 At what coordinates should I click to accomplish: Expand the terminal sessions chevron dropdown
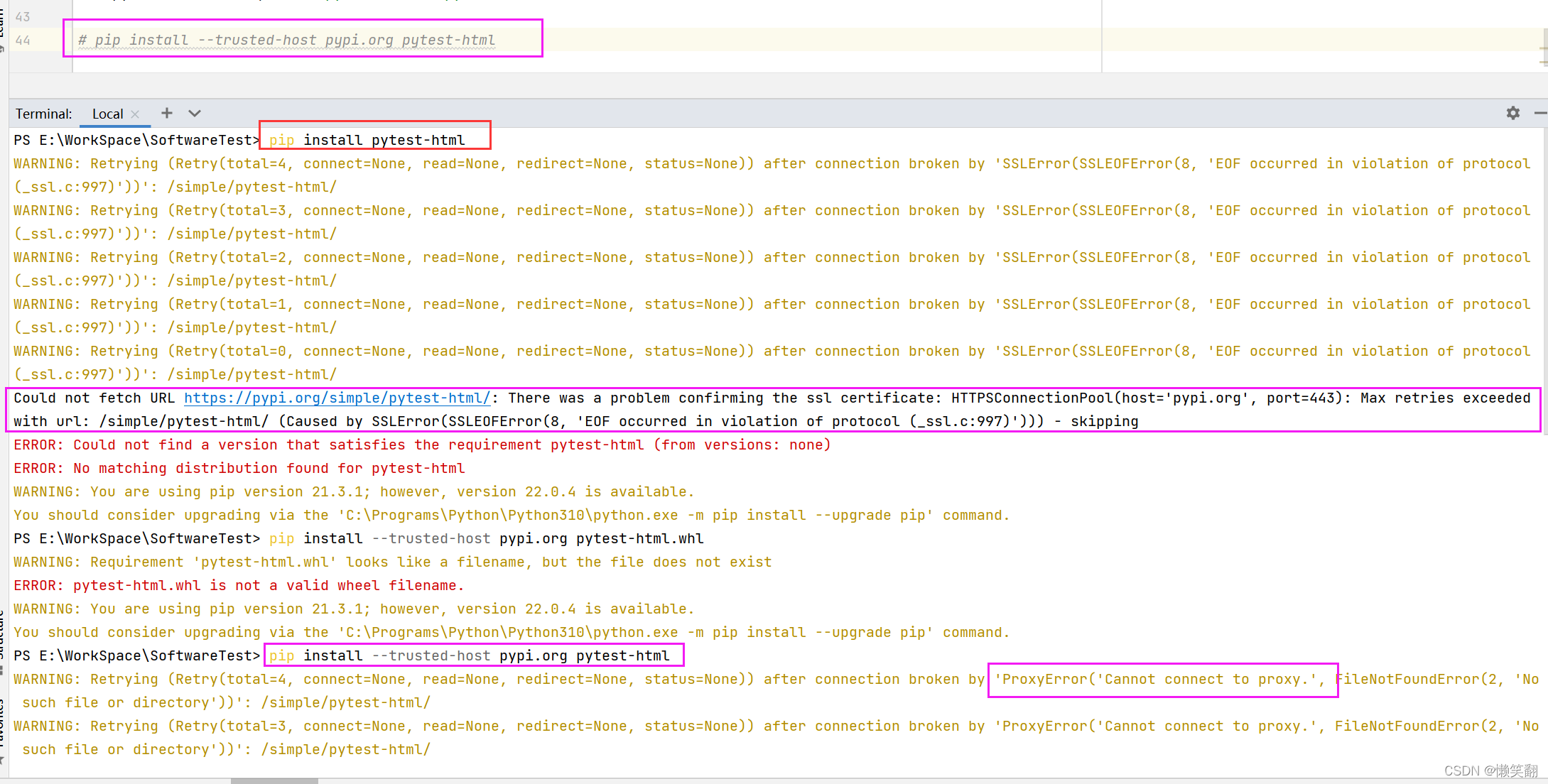(195, 113)
